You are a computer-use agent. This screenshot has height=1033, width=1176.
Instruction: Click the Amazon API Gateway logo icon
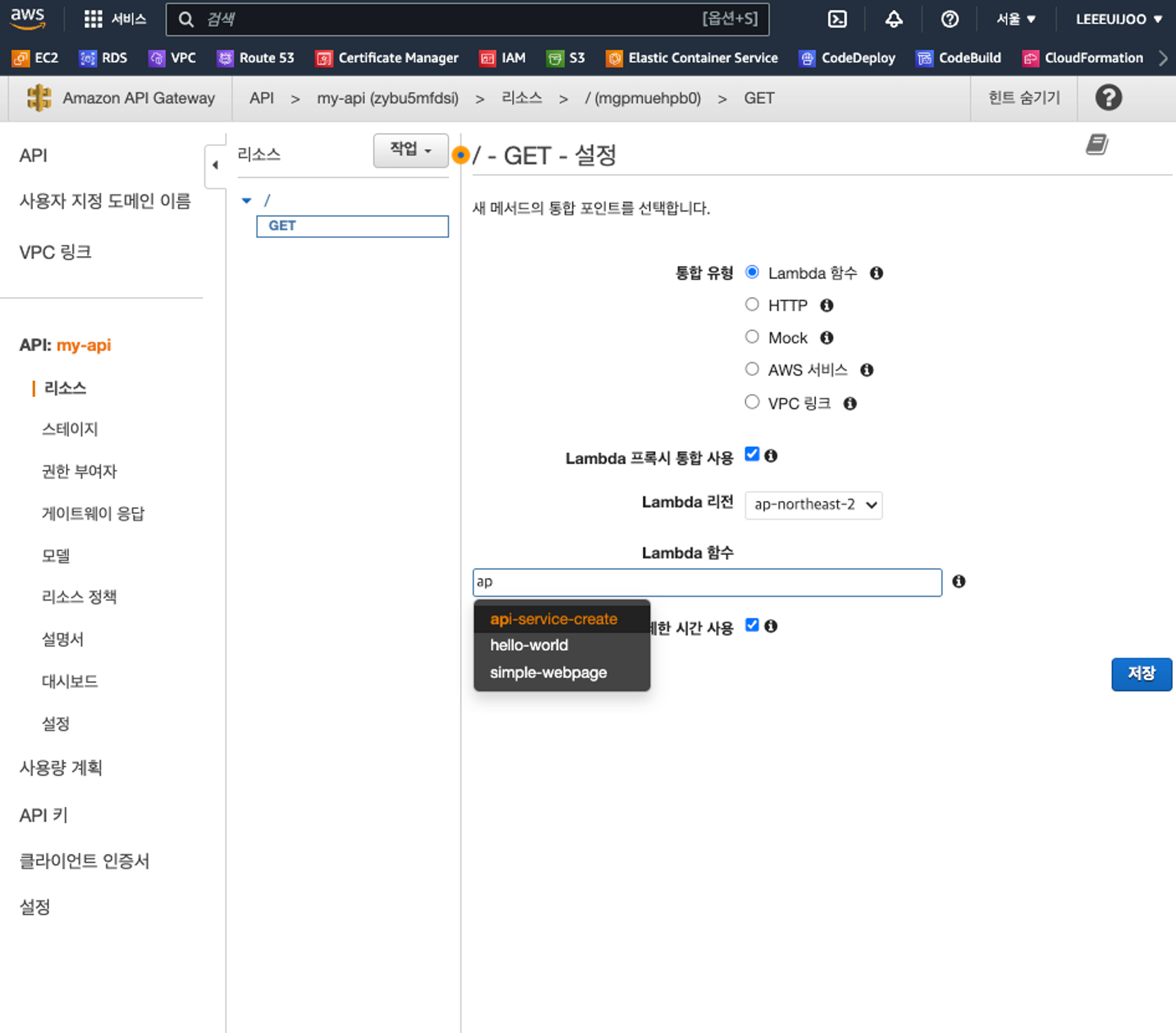click(39, 98)
